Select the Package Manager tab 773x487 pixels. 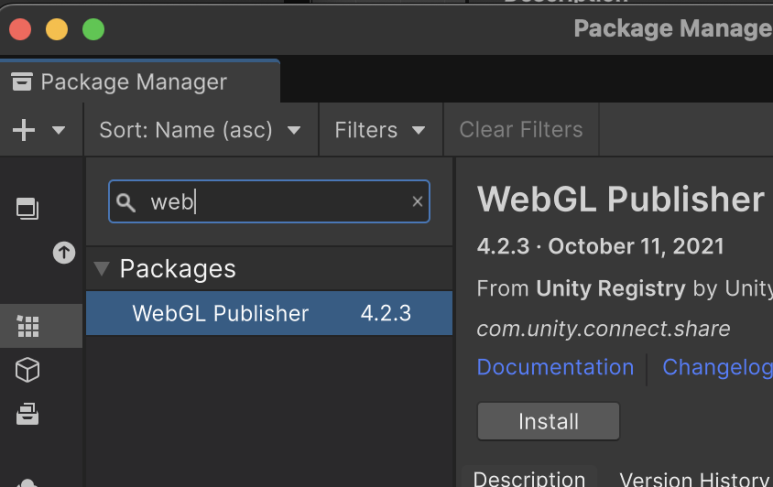pyautogui.click(x=140, y=82)
